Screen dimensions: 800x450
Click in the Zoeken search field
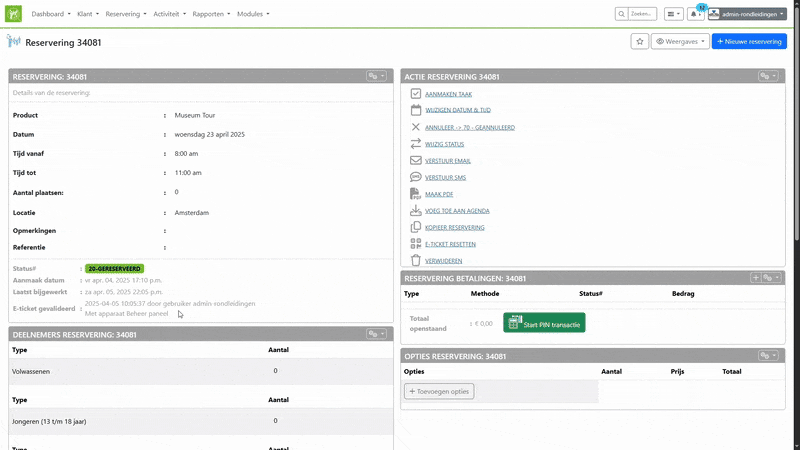(x=640, y=14)
